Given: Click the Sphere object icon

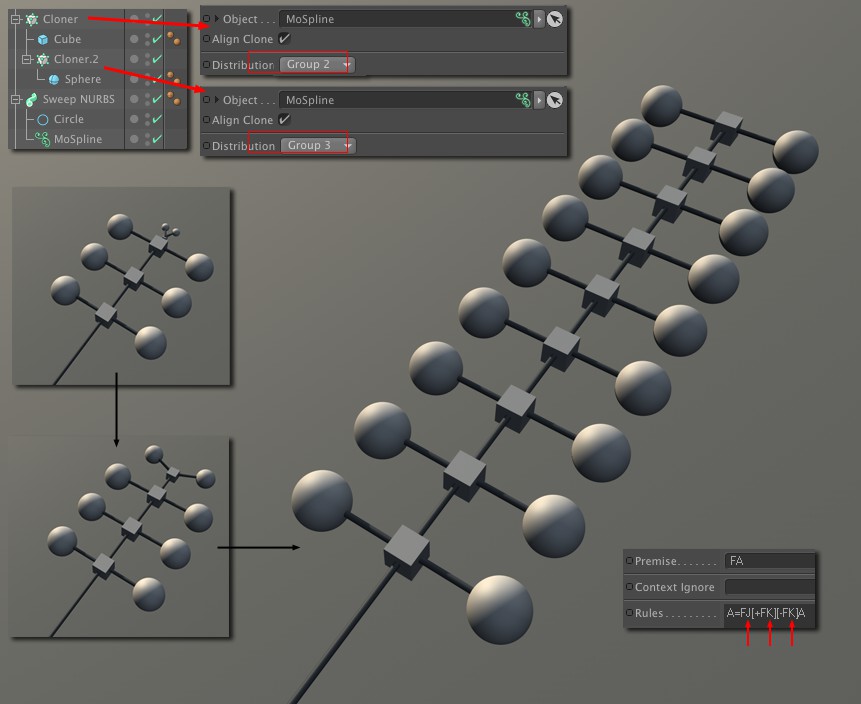Looking at the screenshot, I should click(54, 79).
